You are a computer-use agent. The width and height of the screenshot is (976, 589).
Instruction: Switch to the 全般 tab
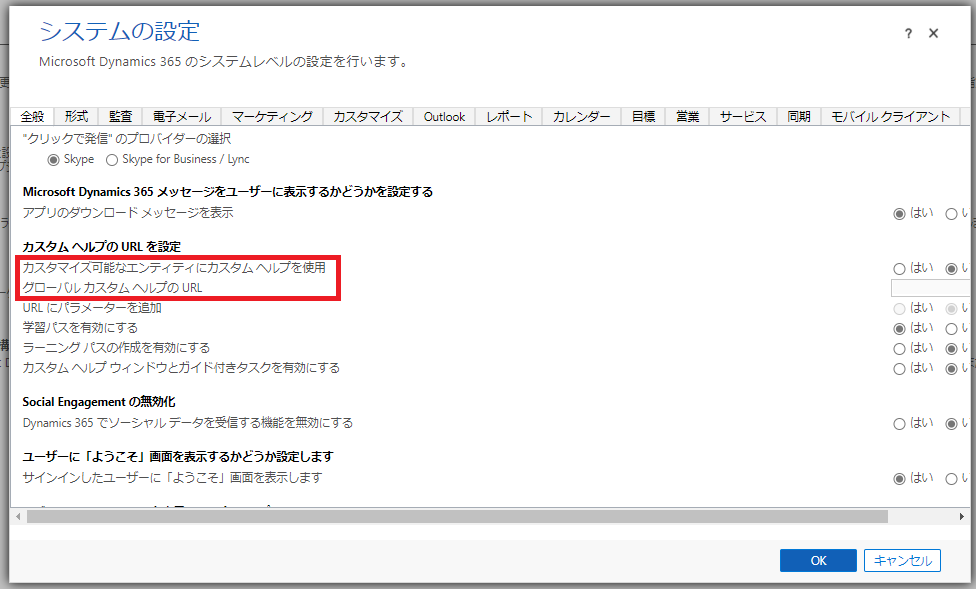(32, 116)
